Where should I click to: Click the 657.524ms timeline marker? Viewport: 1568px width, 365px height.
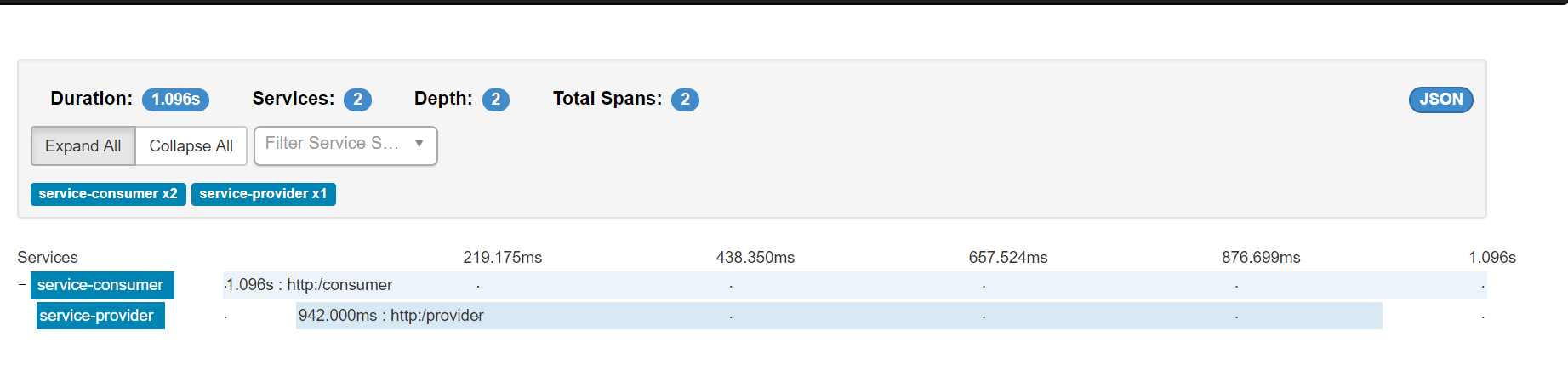[1008, 257]
